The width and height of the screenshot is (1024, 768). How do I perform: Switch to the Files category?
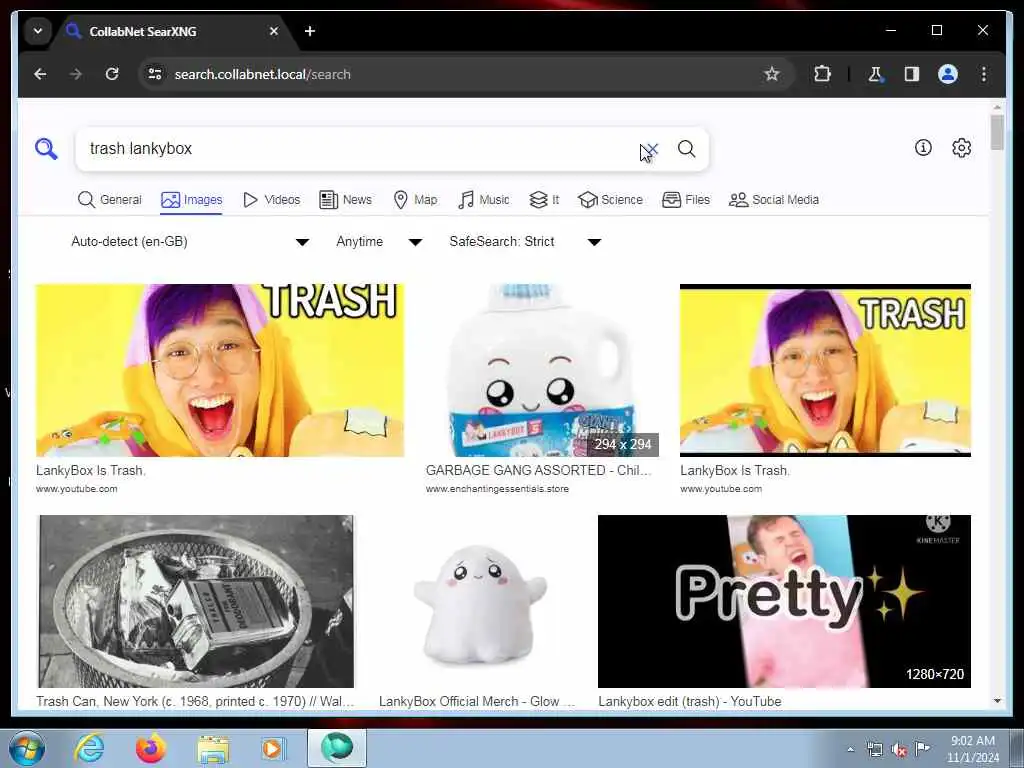pyautogui.click(x=686, y=200)
